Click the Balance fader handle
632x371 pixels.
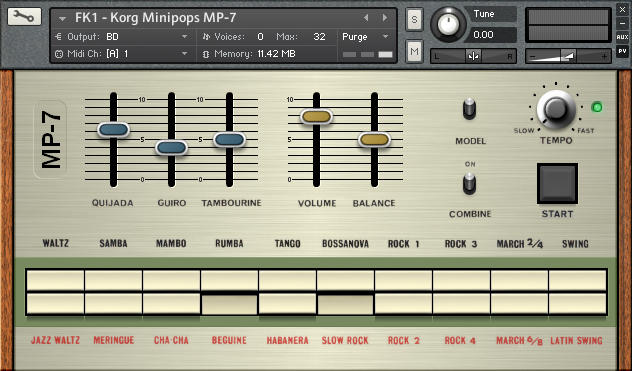374,140
